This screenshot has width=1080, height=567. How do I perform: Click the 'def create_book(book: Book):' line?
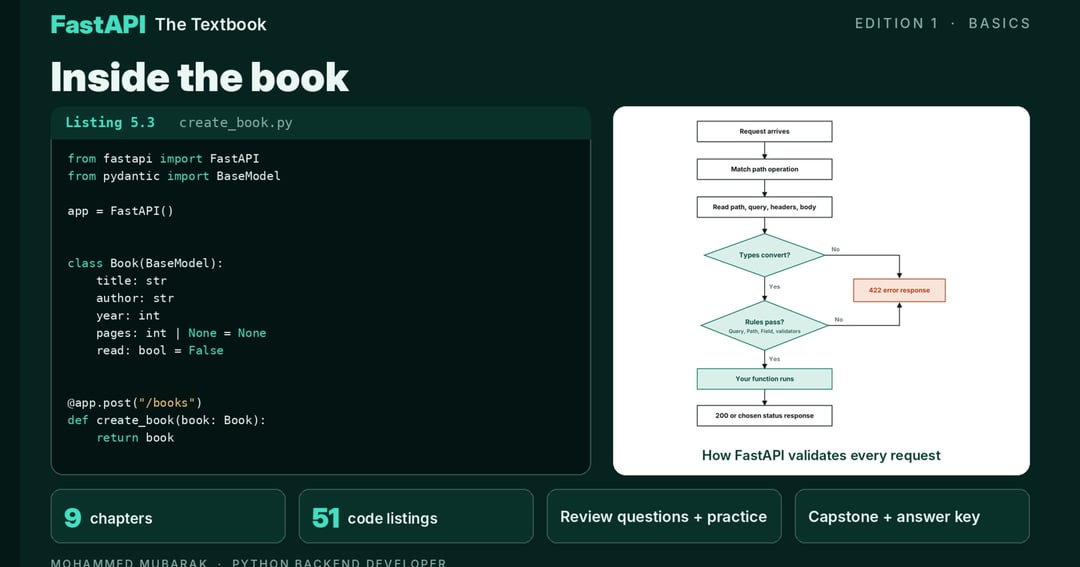point(167,420)
